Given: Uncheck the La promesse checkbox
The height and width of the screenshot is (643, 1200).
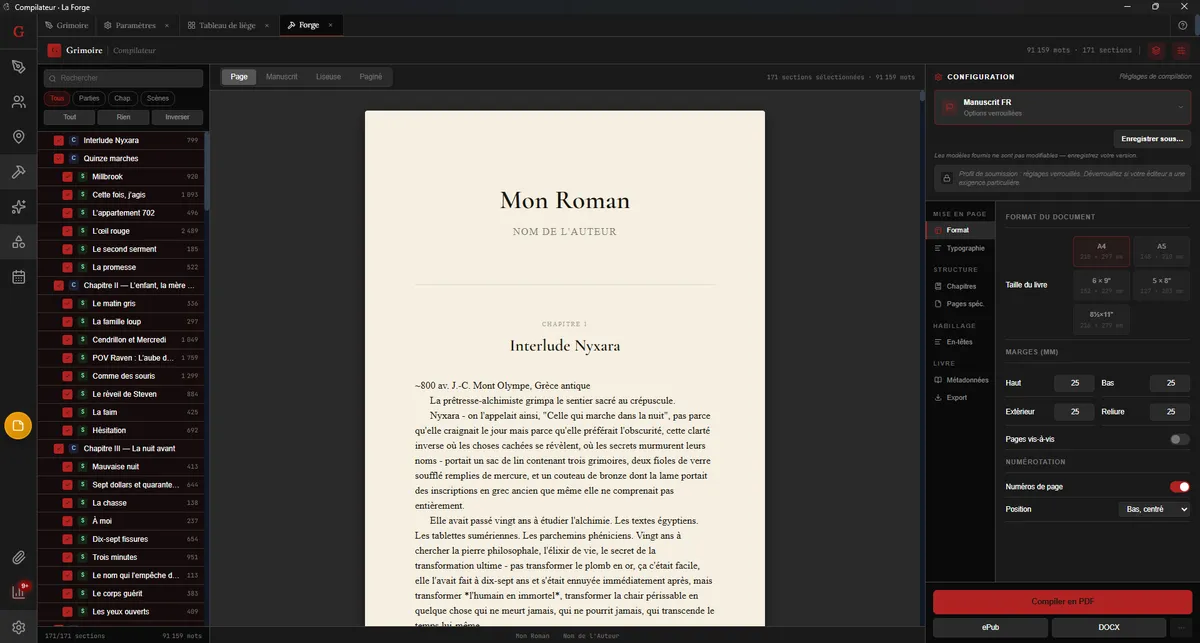Looking at the screenshot, I should coord(67,267).
